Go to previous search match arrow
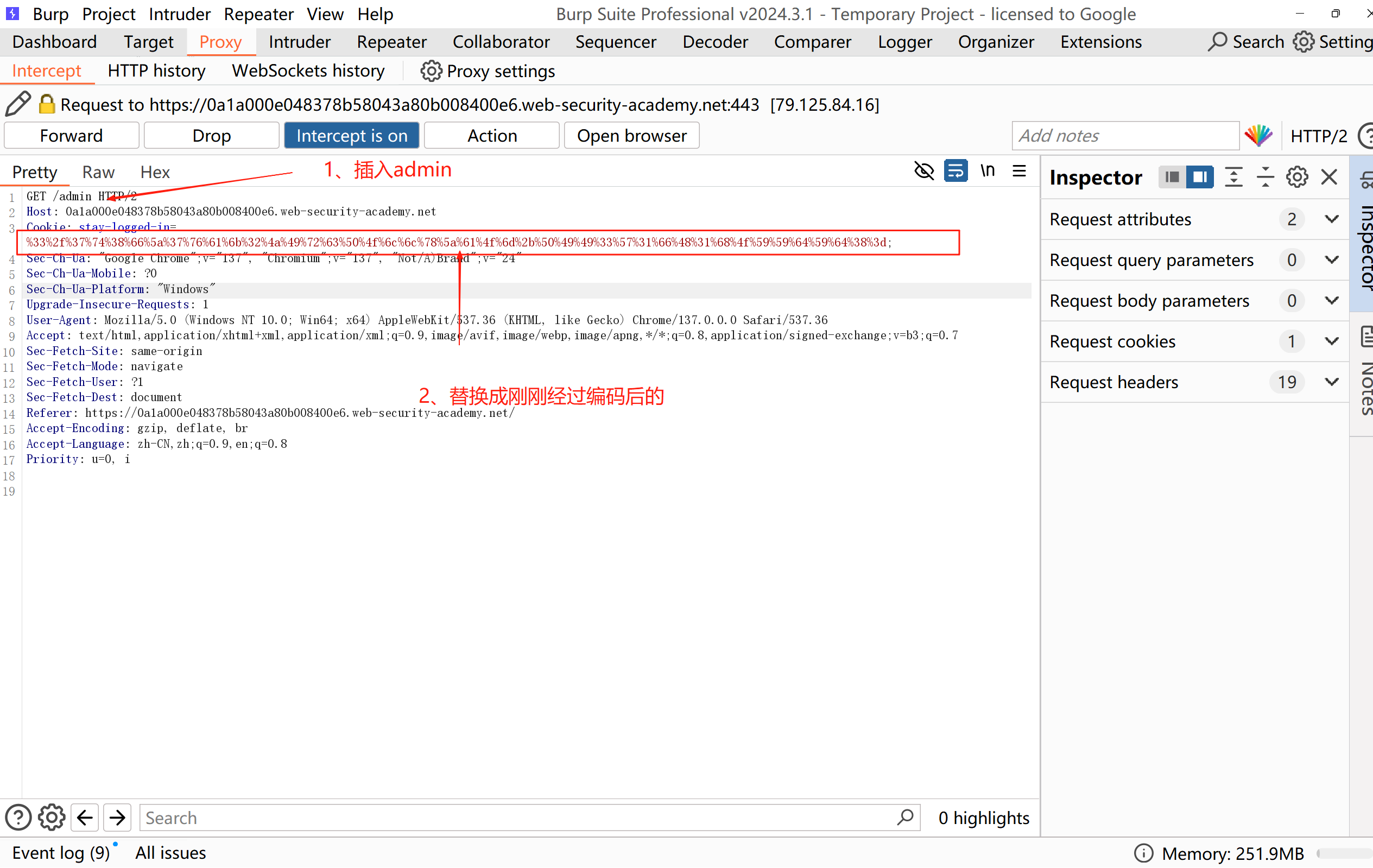The height and width of the screenshot is (868, 1373). point(85,817)
